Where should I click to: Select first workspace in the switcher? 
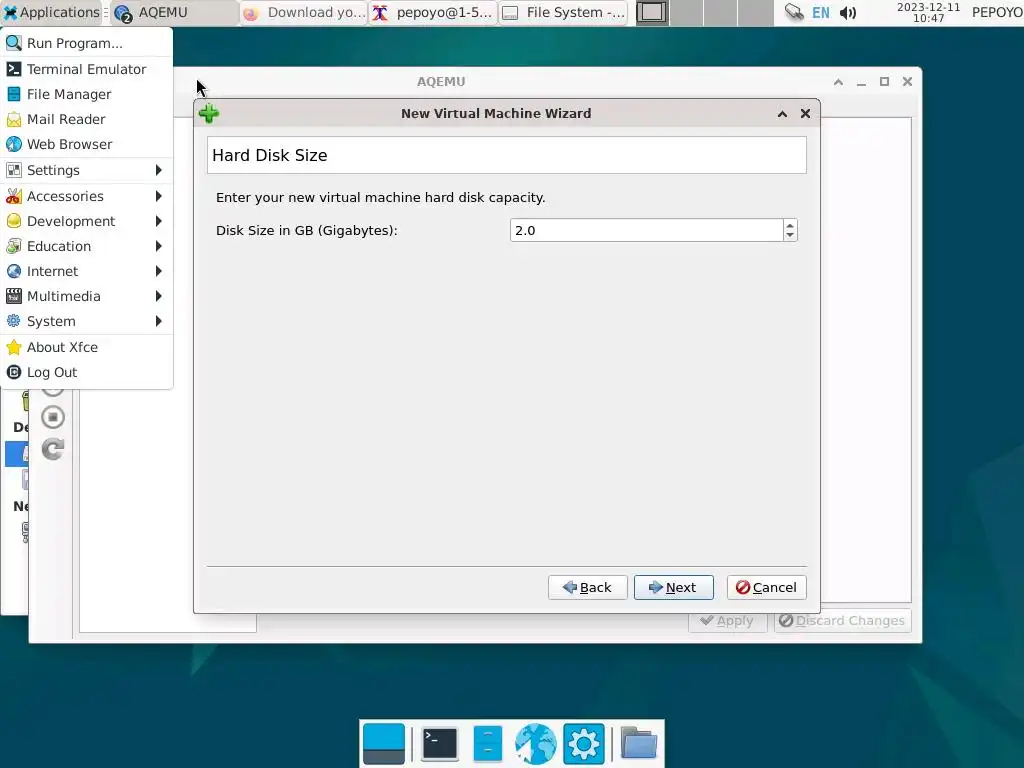coord(652,12)
